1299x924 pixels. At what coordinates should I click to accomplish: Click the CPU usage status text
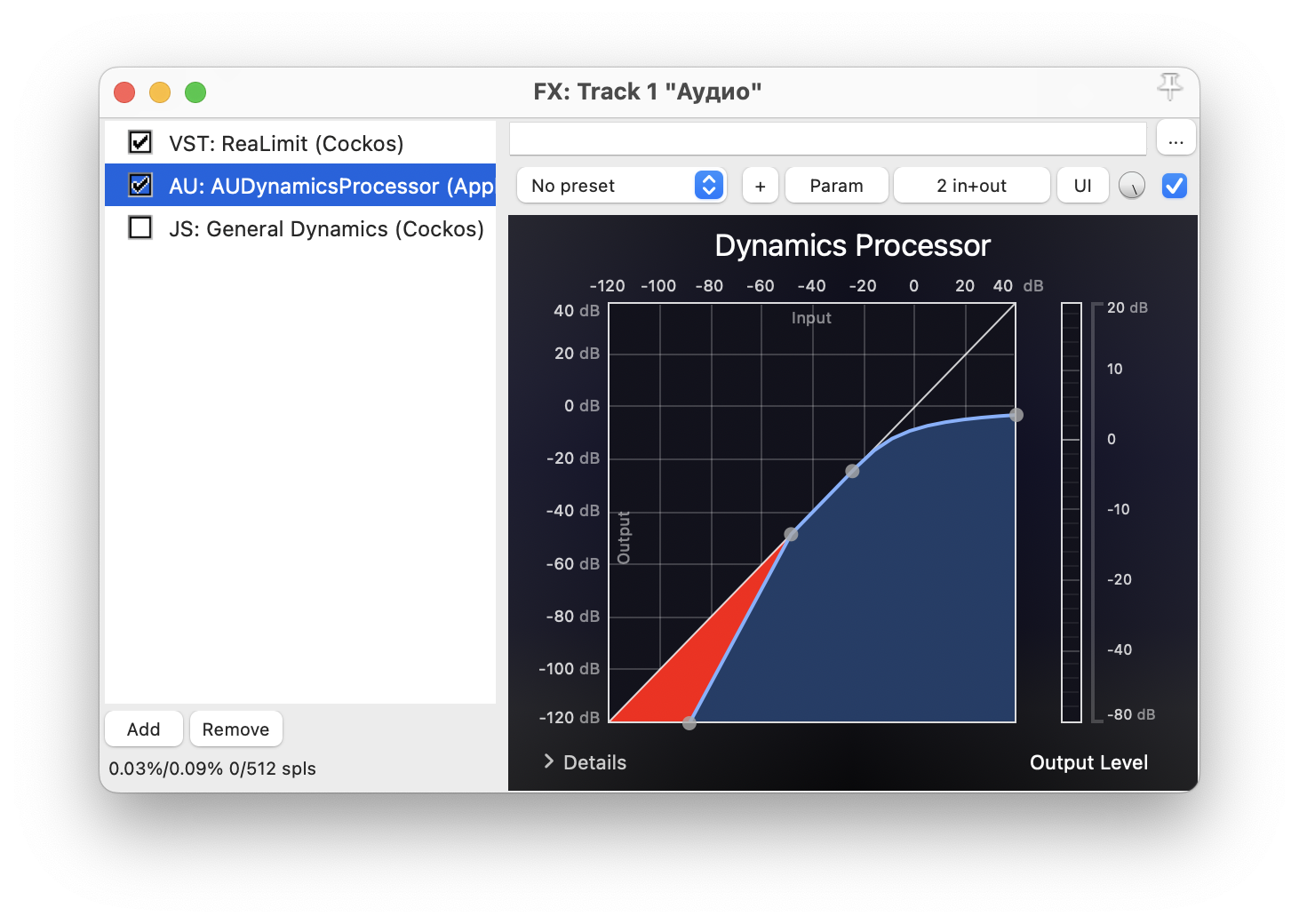click(x=212, y=768)
